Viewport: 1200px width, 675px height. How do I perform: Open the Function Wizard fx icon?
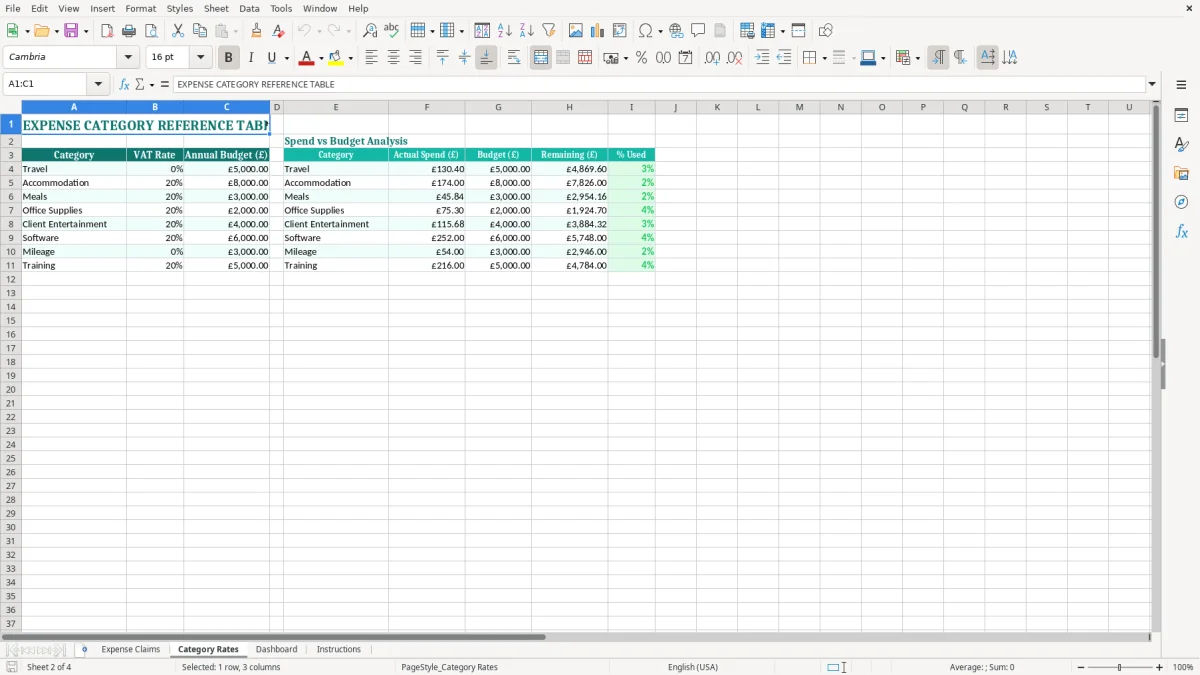124,84
